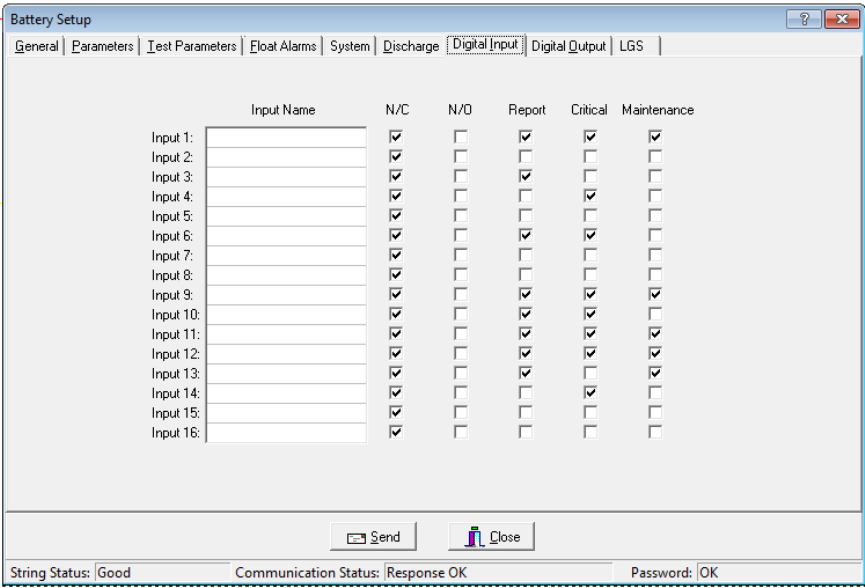This screenshot has height=588, width=865.
Task: Uncheck N/C for Input 1
Action: (x=396, y=137)
